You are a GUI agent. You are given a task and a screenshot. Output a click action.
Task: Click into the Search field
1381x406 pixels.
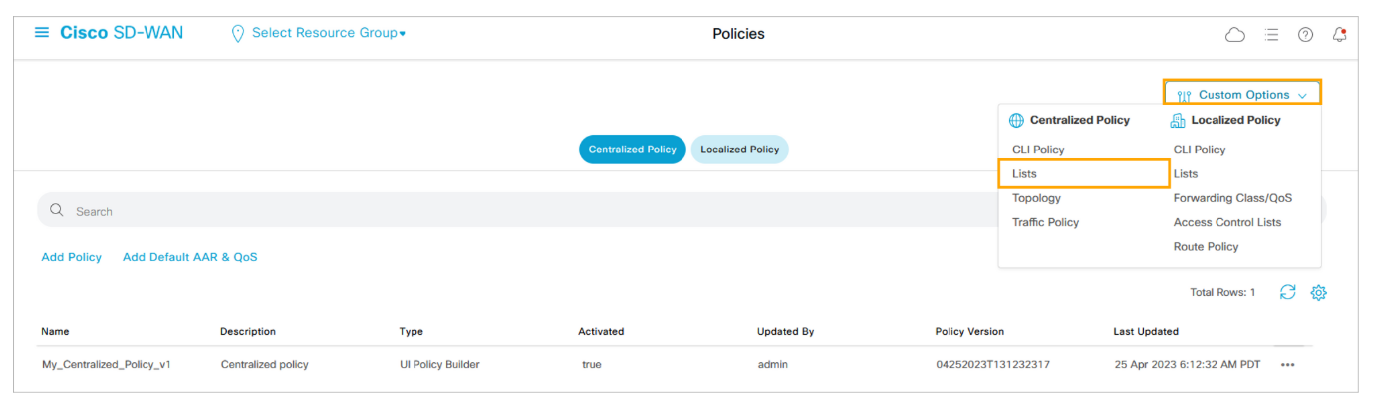(x=500, y=211)
